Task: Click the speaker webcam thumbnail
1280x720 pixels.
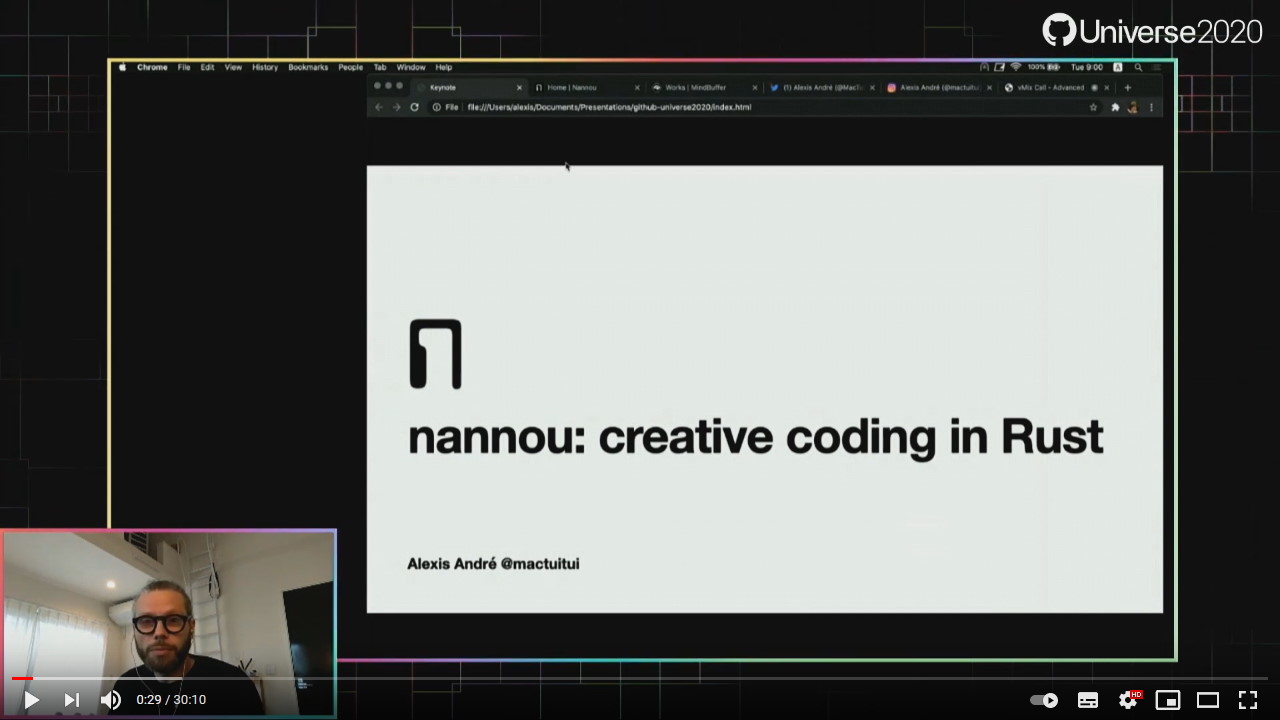Action: pos(168,622)
